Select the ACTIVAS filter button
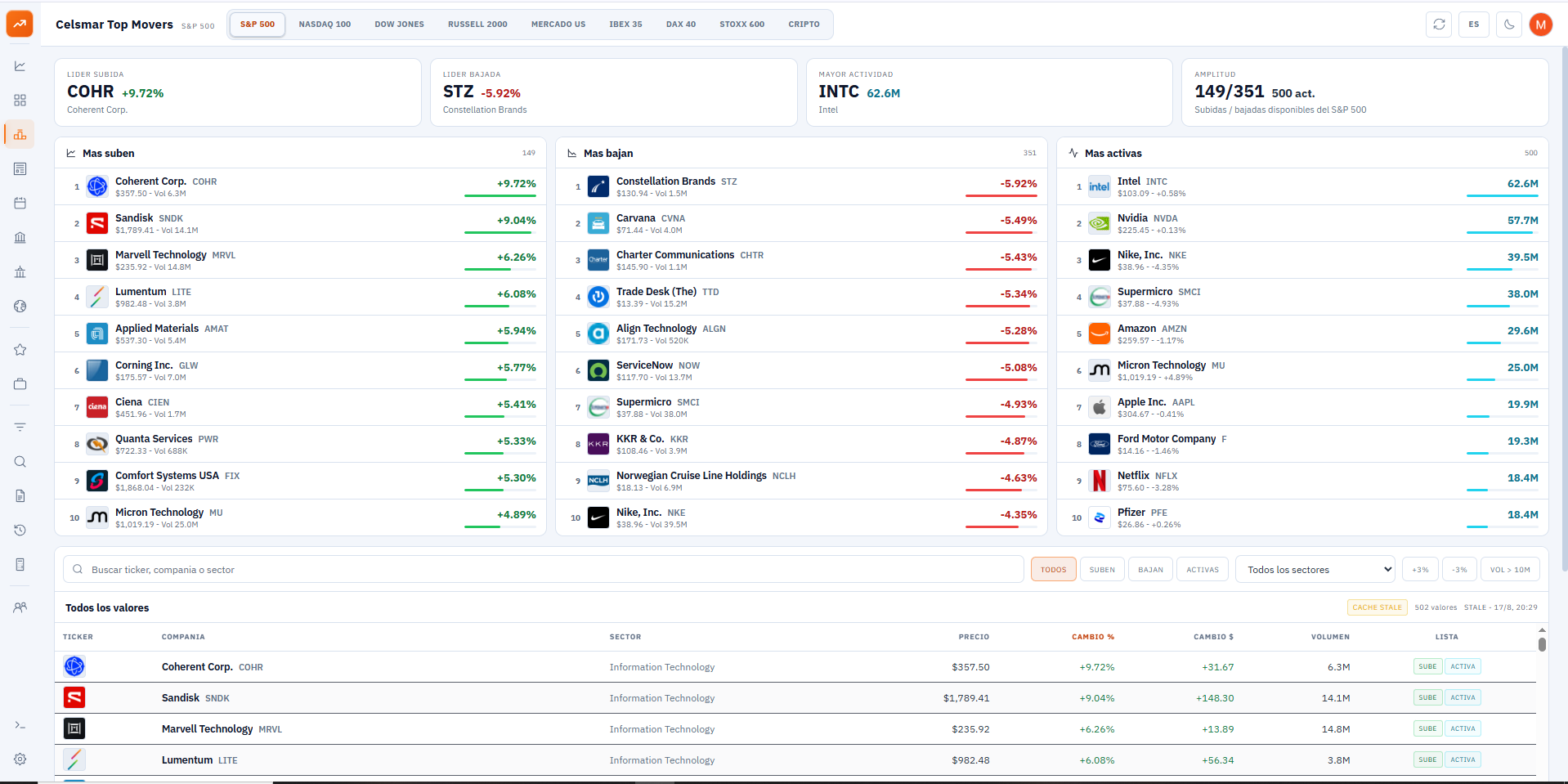The height and width of the screenshot is (784, 1568). (x=1203, y=570)
